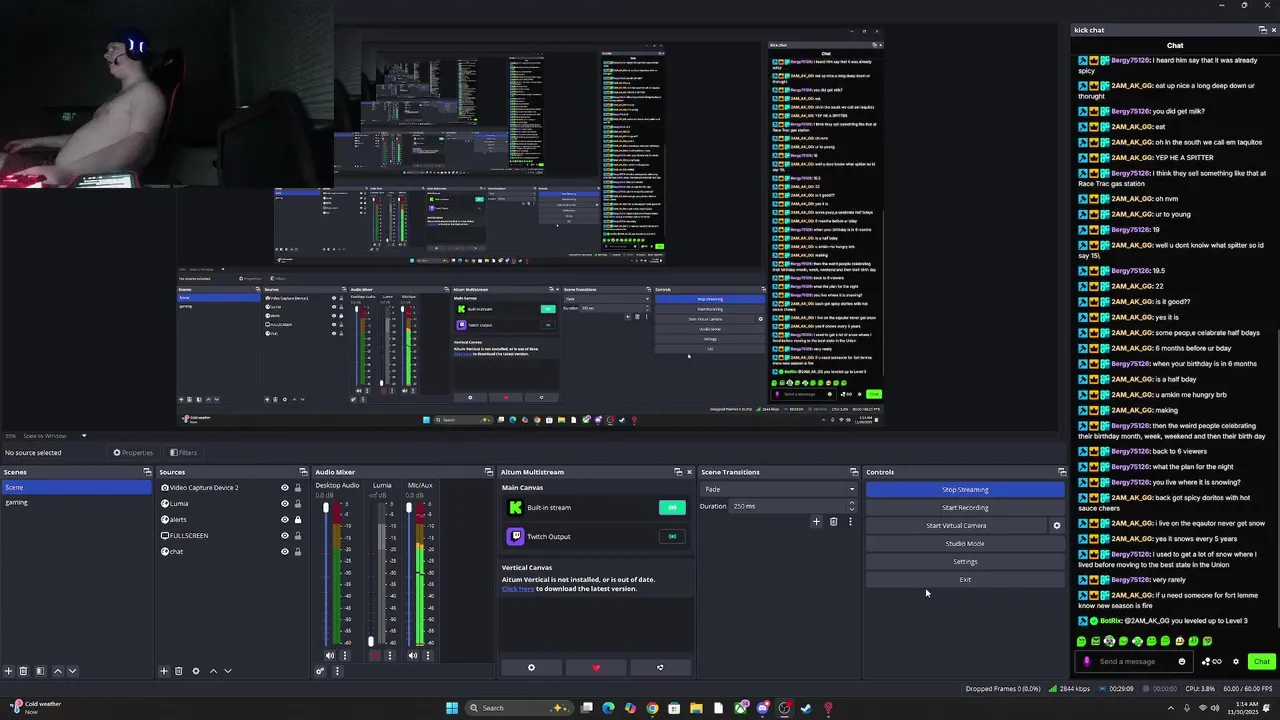Open source Filters tab button
Viewport: 1280px width, 720px height.
click(x=183, y=453)
